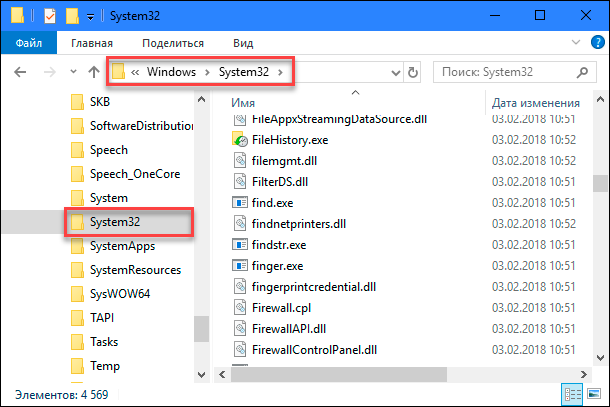Image resolution: width=610 pixels, height=407 pixels.
Task: Show hidden path parts via the double chevron
Action: pyautogui.click(x=135, y=72)
